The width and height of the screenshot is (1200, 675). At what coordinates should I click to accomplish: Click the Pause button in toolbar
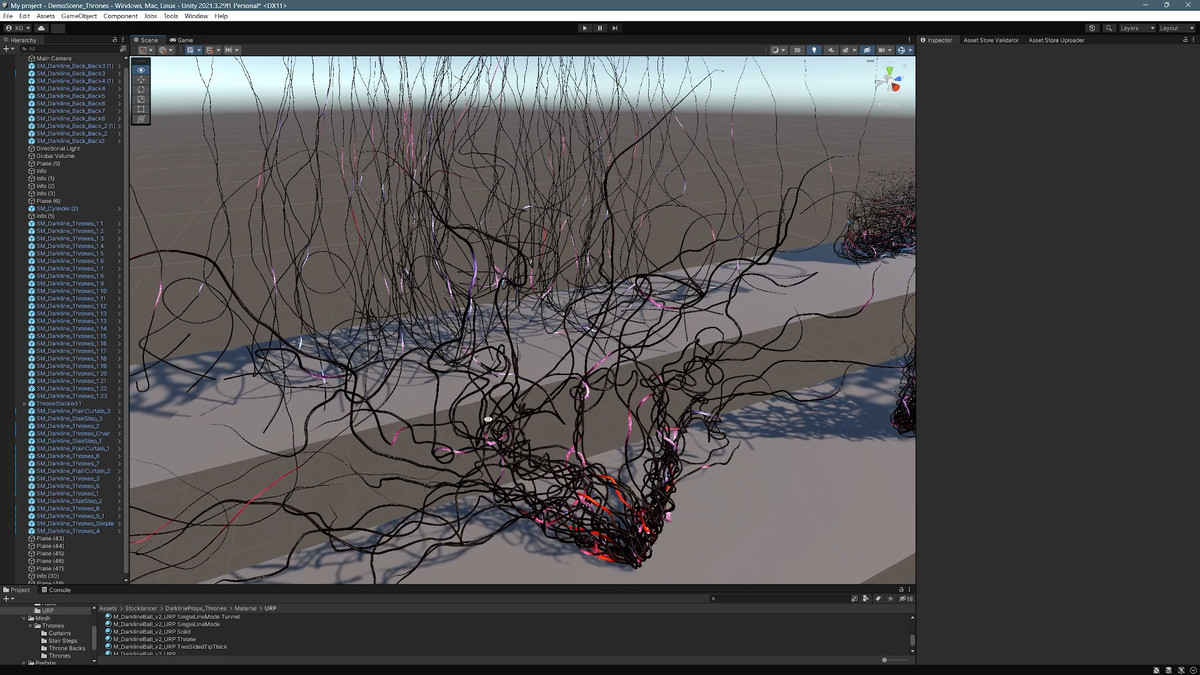point(600,28)
